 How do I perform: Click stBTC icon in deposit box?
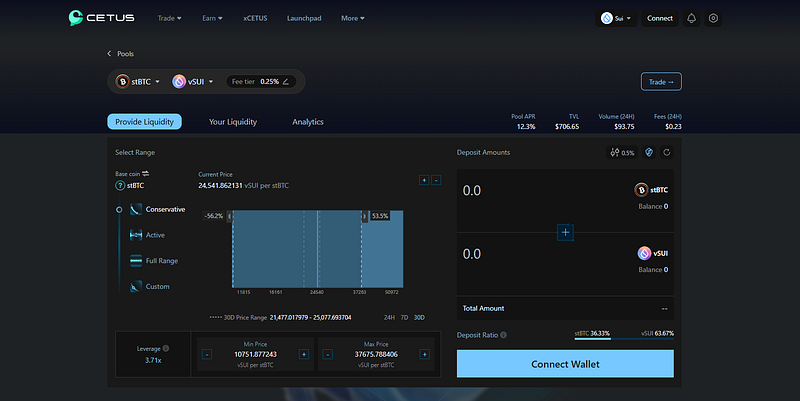pos(641,190)
